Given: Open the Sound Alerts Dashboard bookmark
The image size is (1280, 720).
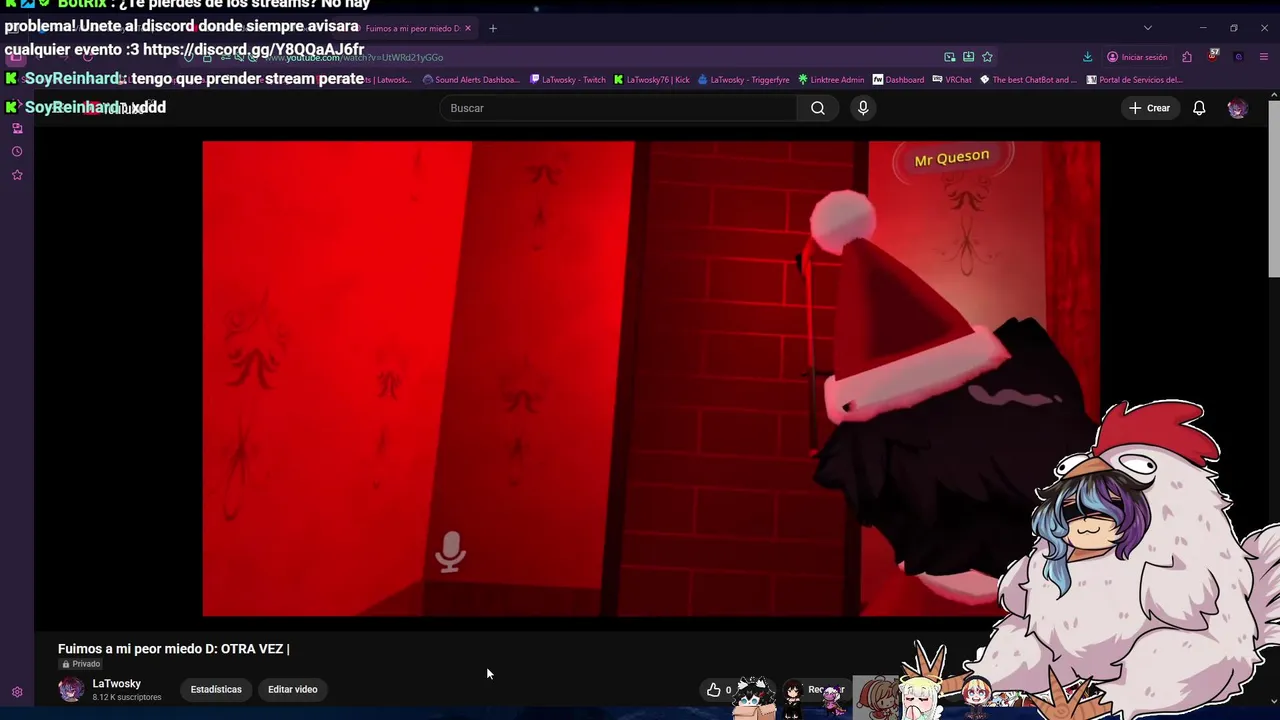Looking at the screenshot, I should (472, 80).
